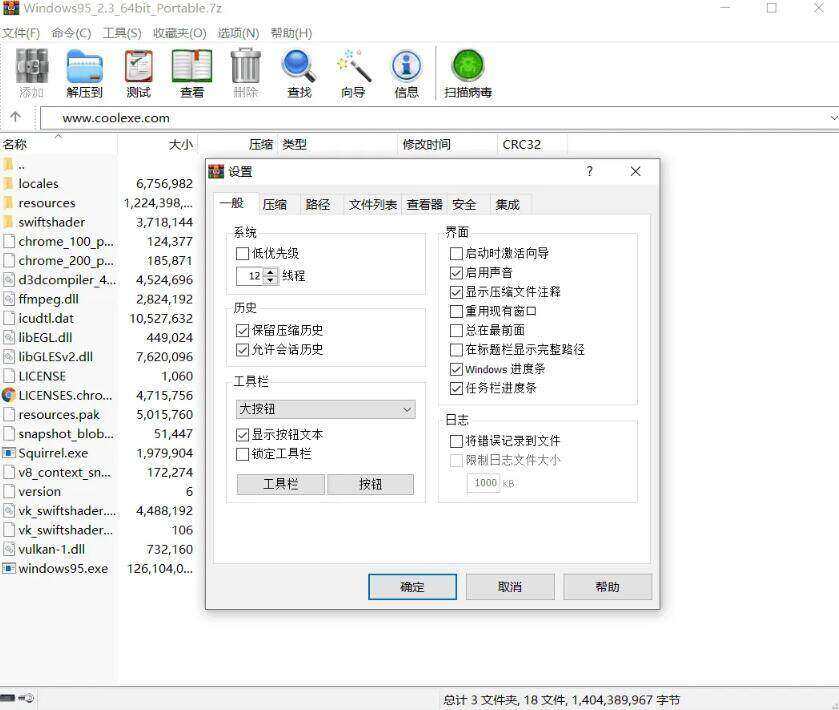Click the resources folder icon
This screenshot has height=710, width=839.
9,203
